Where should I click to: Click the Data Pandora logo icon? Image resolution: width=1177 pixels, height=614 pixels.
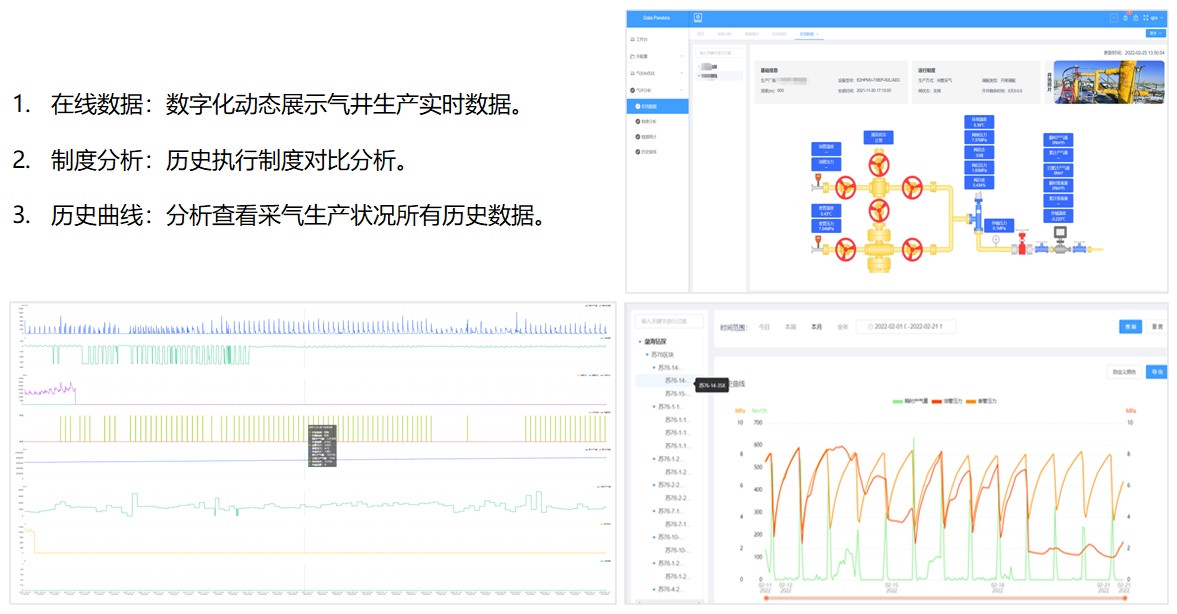coord(700,17)
